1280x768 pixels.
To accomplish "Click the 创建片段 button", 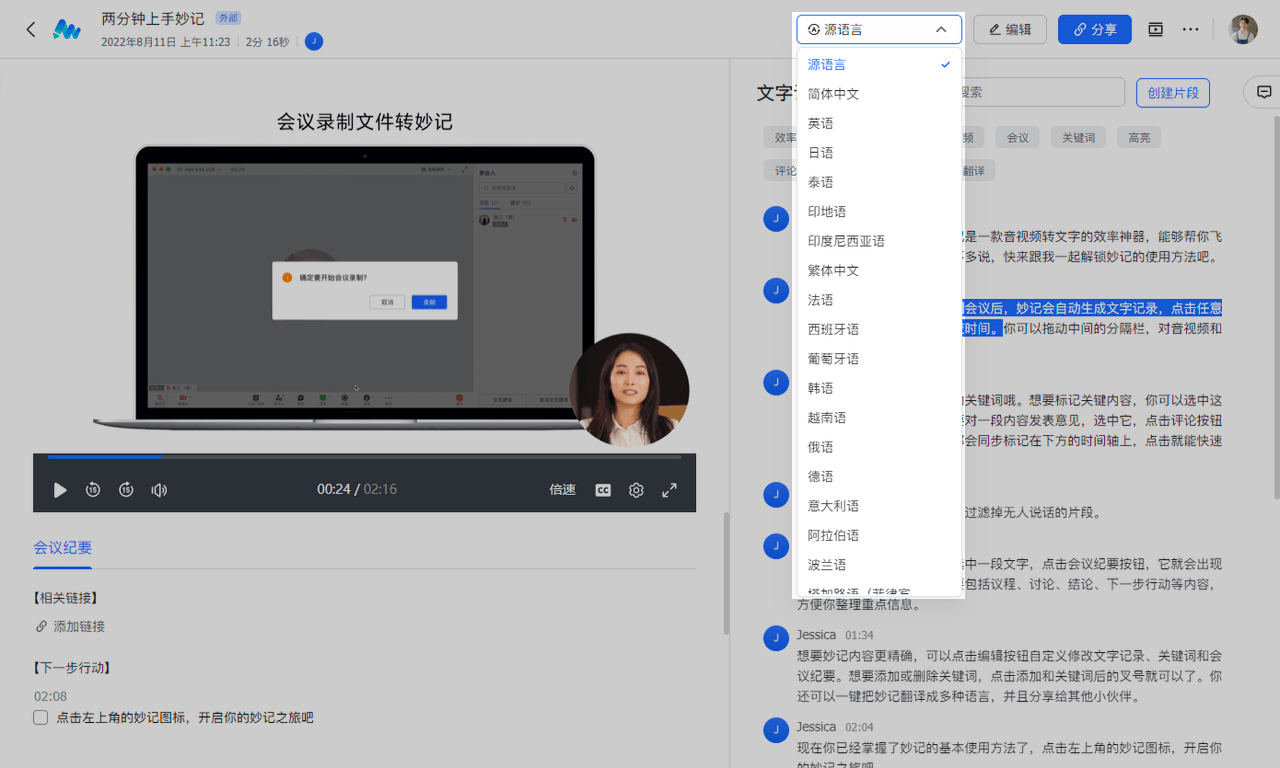I will pyautogui.click(x=1172, y=92).
